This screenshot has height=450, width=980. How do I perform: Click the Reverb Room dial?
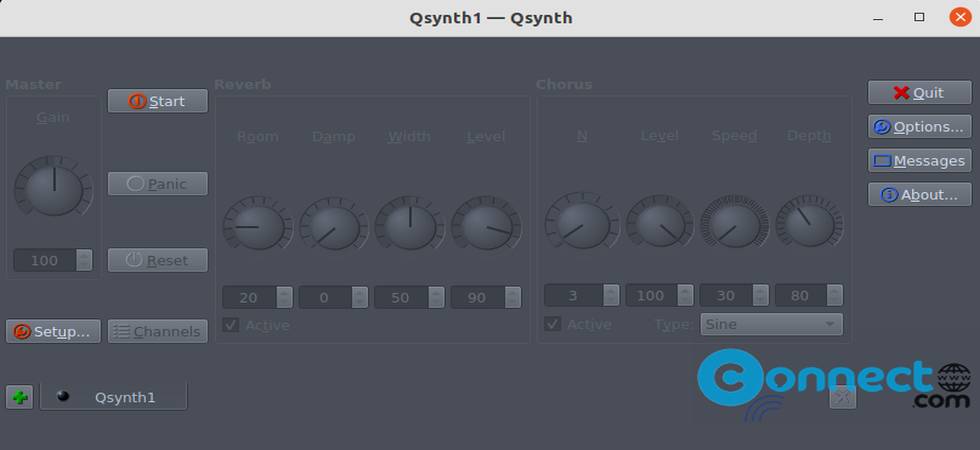click(258, 224)
